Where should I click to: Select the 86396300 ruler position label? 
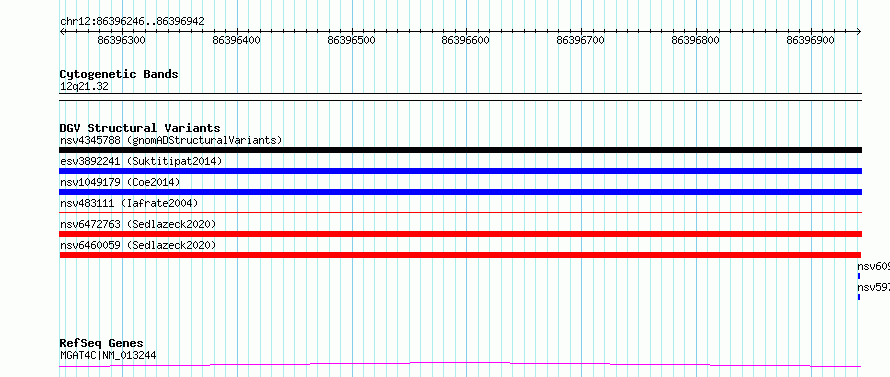[121, 40]
